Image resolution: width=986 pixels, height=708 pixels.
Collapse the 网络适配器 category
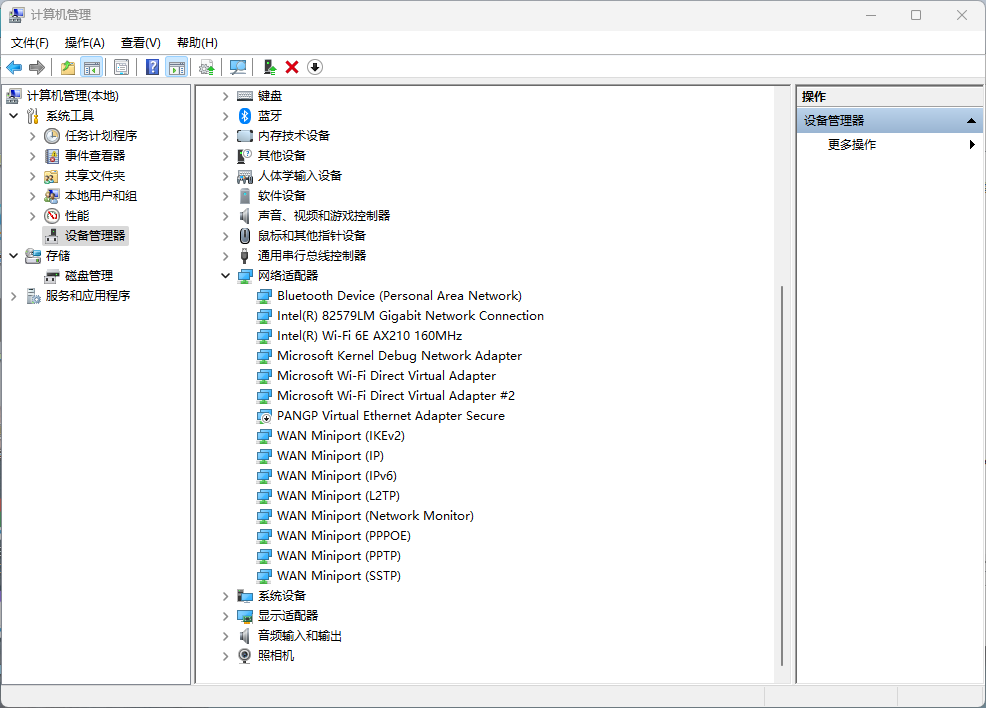point(226,276)
